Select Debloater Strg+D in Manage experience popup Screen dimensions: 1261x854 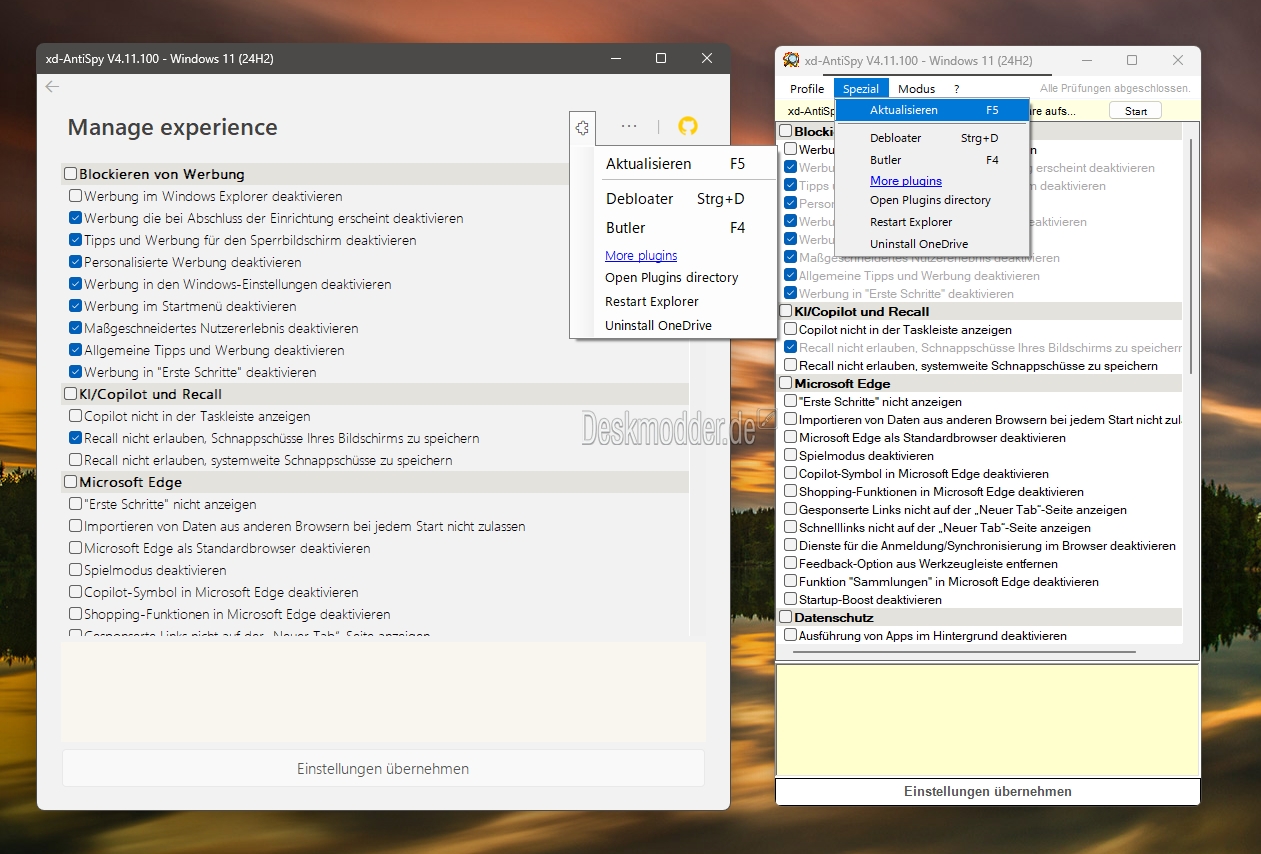(x=688, y=199)
